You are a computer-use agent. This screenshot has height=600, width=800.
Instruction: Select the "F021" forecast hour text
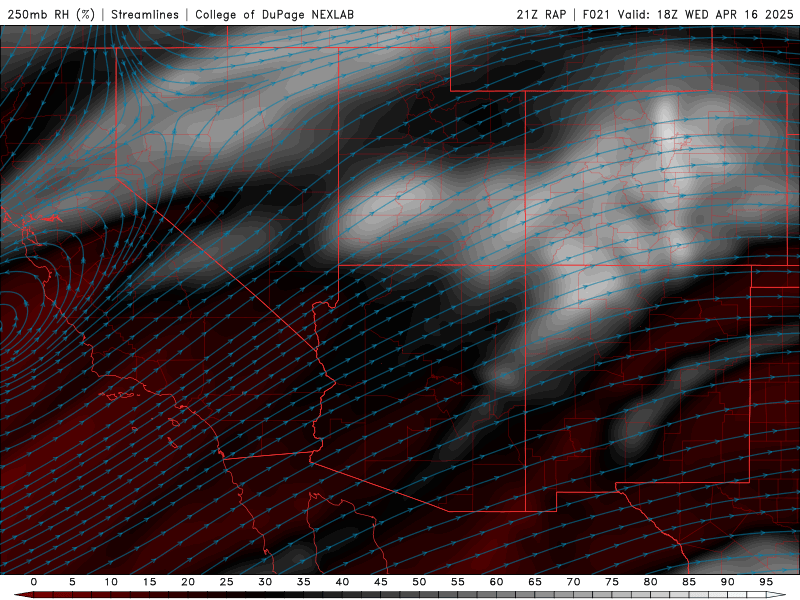tap(596, 14)
